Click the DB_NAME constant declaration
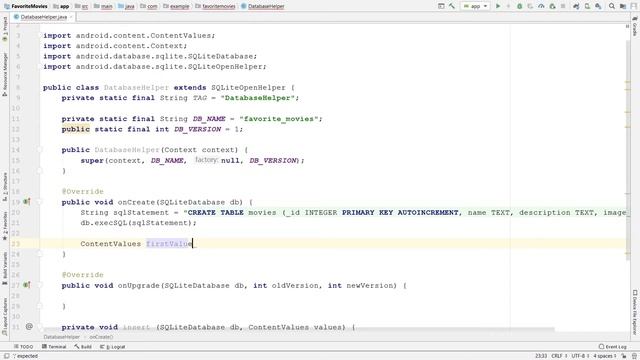 tap(209, 119)
